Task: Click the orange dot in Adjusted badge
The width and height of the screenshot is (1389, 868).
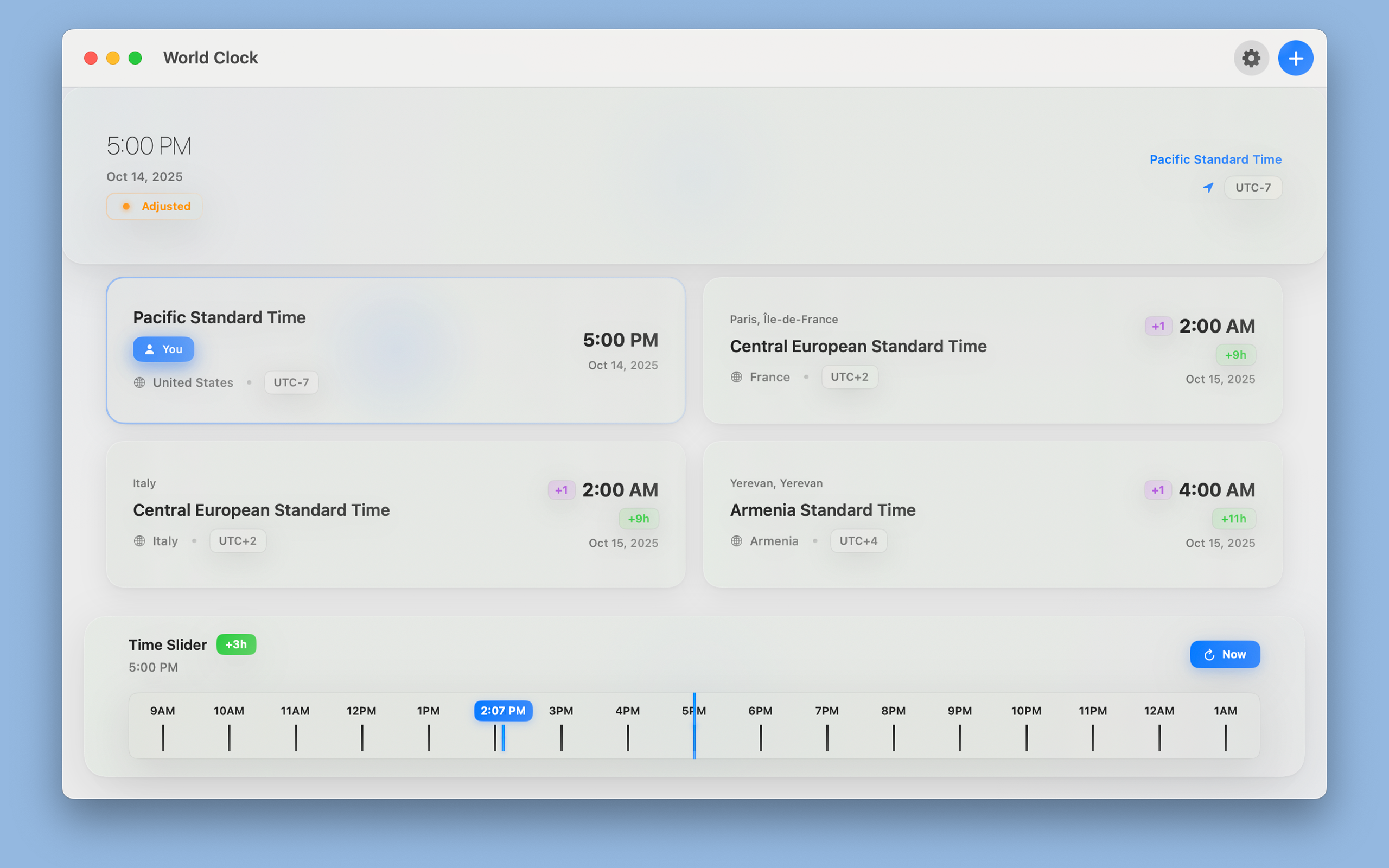Action: (x=126, y=206)
